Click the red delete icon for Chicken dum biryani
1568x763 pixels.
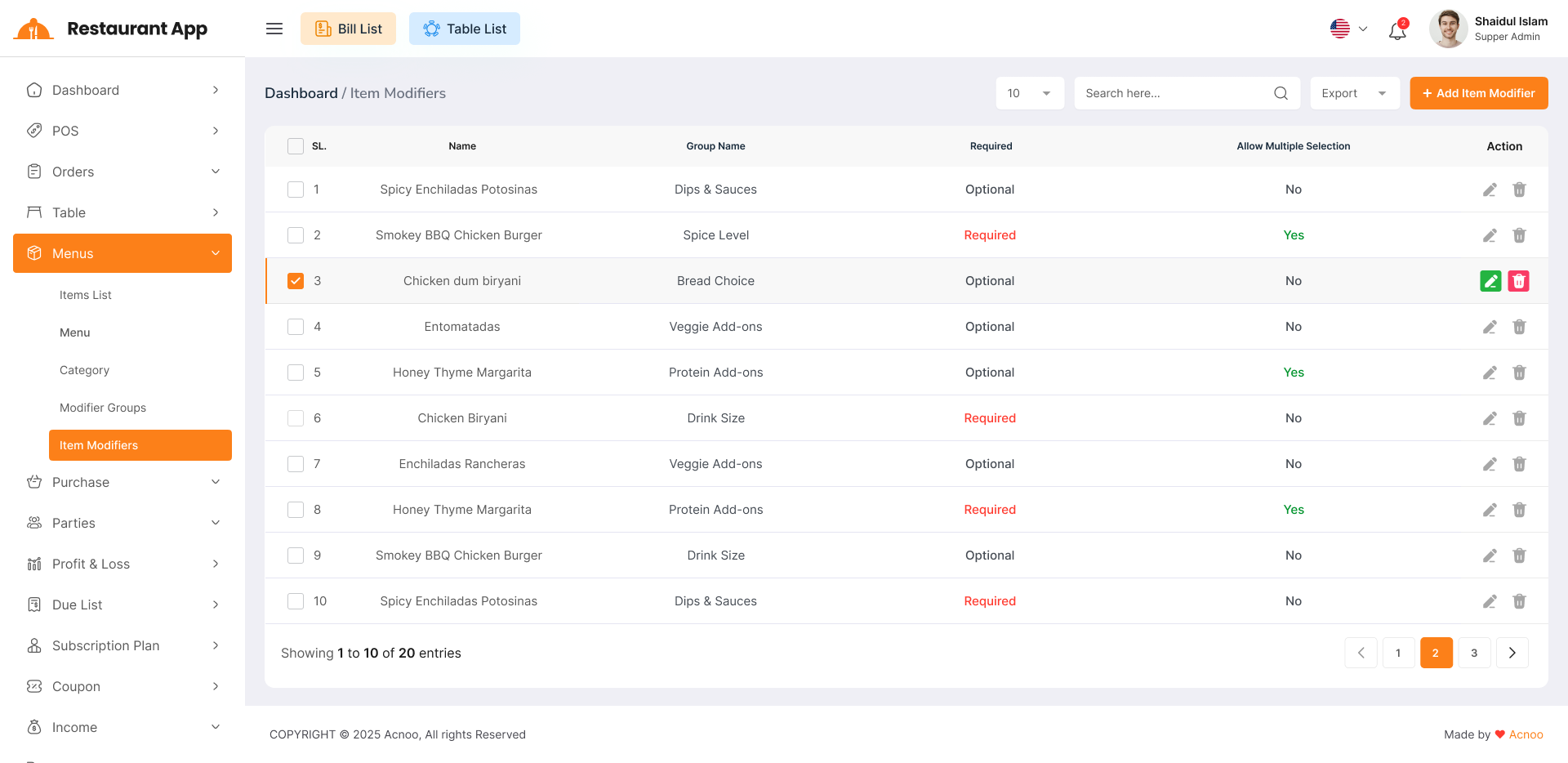tap(1518, 281)
